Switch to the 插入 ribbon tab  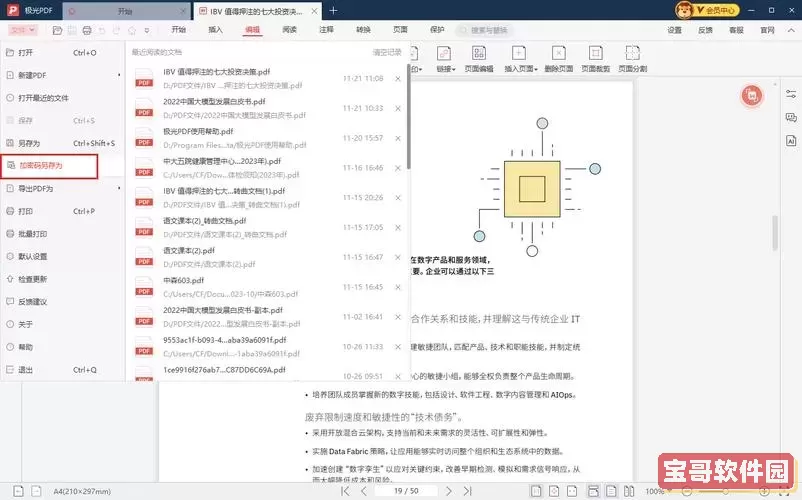pyautogui.click(x=215, y=30)
